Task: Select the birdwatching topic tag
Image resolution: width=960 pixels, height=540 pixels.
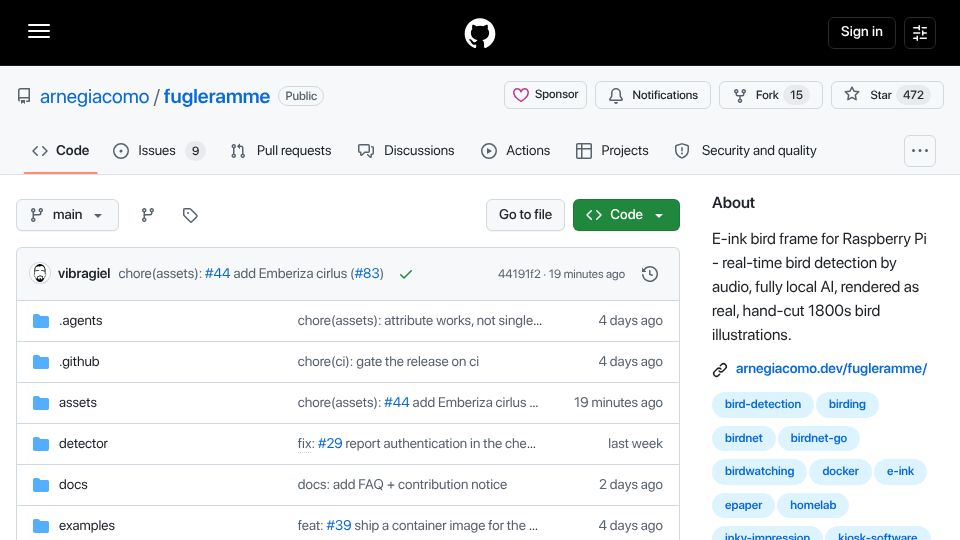Action: click(x=759, y=471)
